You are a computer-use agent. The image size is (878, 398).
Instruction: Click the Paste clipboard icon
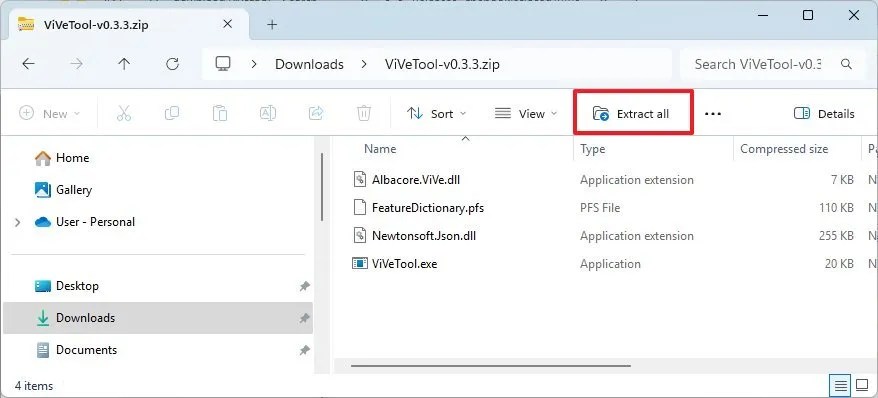220,114
